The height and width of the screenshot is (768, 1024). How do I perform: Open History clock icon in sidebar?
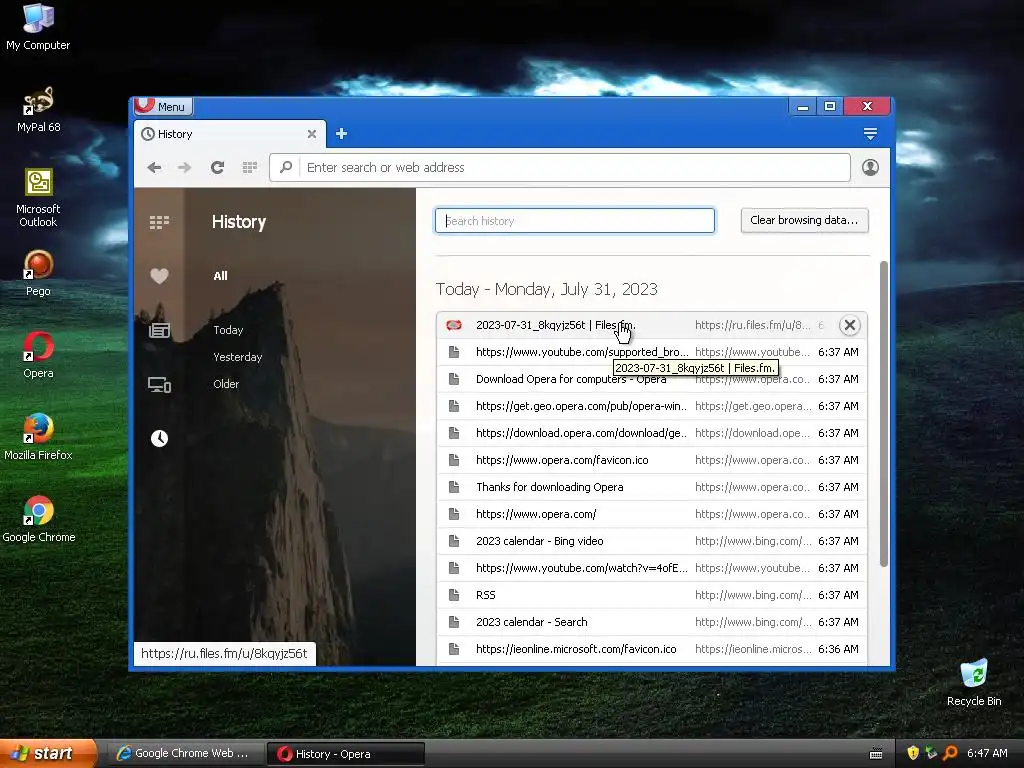point(159,438)
